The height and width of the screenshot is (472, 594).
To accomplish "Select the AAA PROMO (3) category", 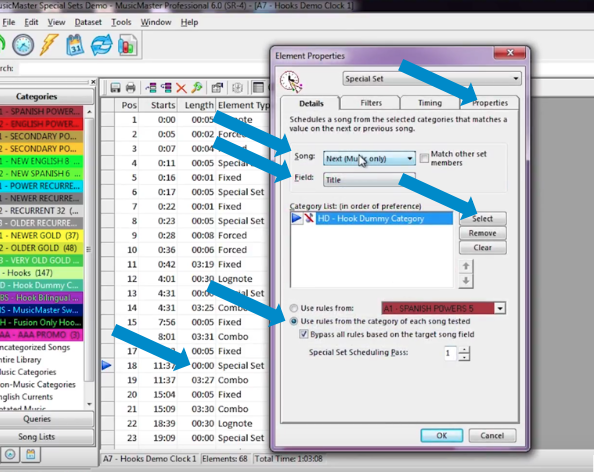I will (x=41, y=335).
